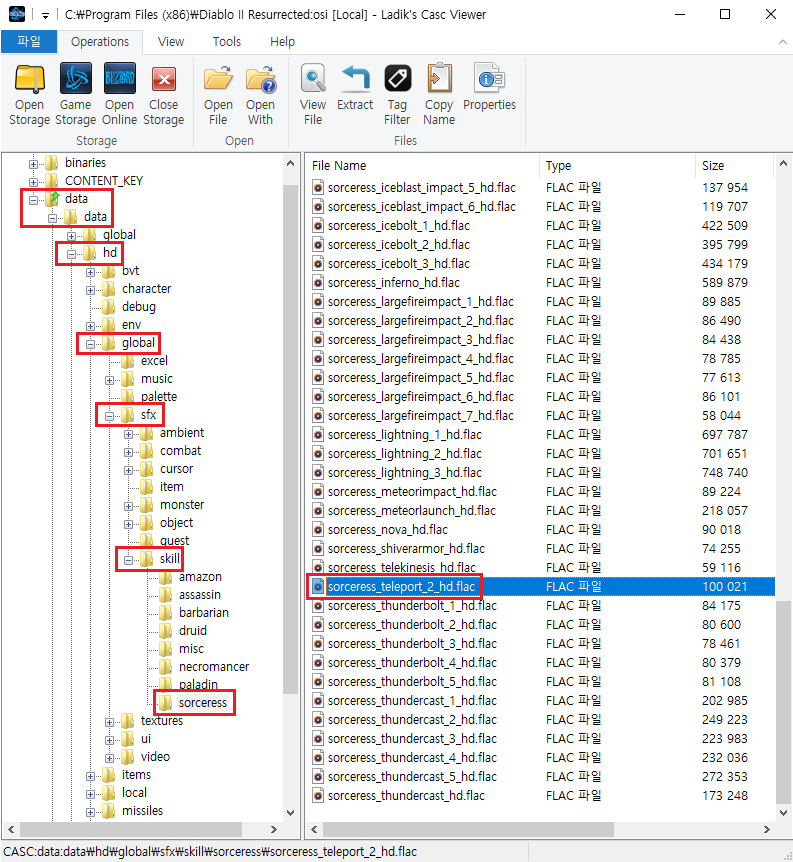This screenshot has height=862, width=793.
Task: Click the Game Storage icon
Action: (x=75, y=78)
